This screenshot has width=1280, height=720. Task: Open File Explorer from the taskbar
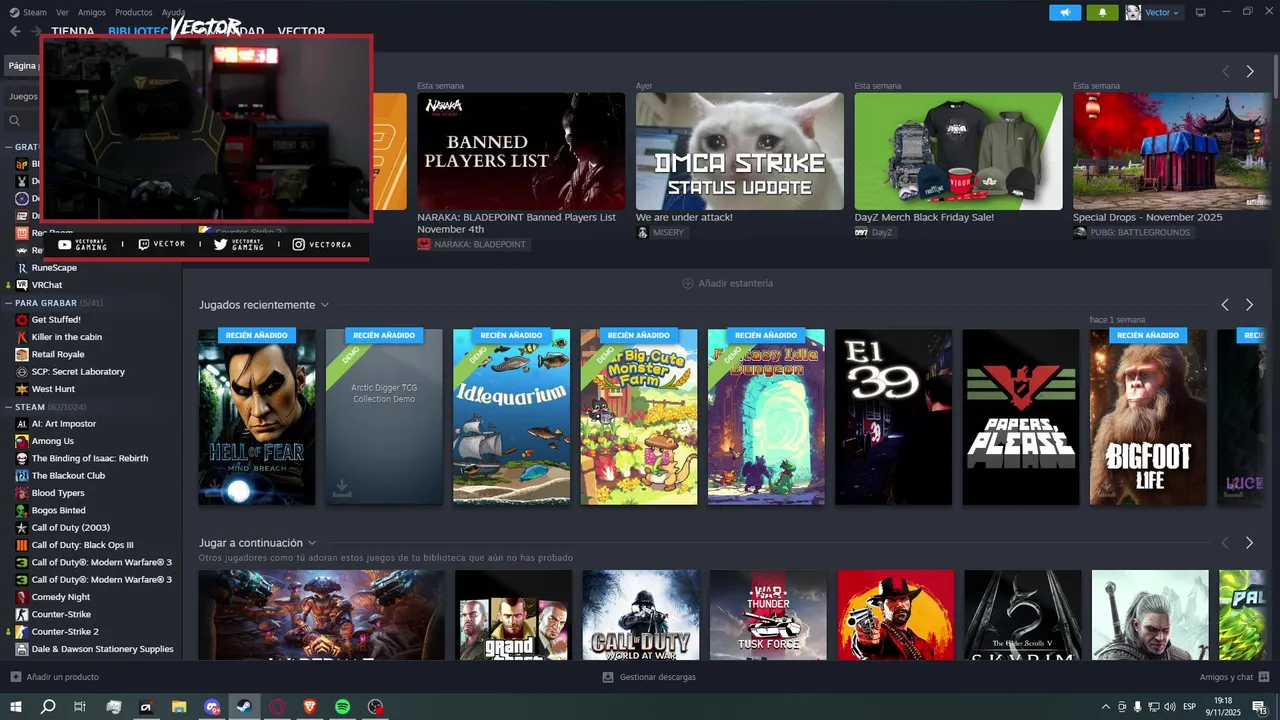pos(179,707)
